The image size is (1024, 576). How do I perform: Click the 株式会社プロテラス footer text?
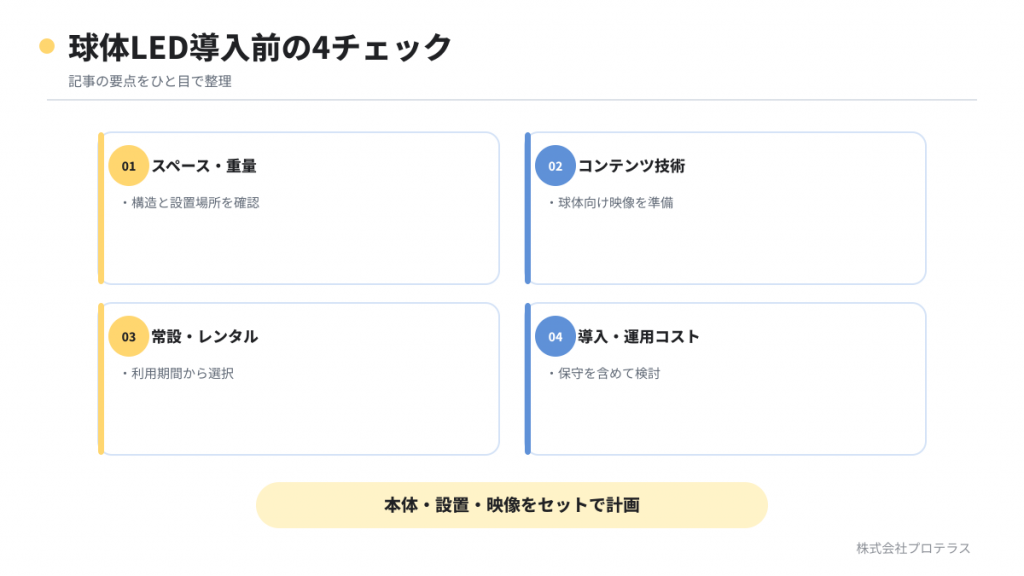[914, 548]
